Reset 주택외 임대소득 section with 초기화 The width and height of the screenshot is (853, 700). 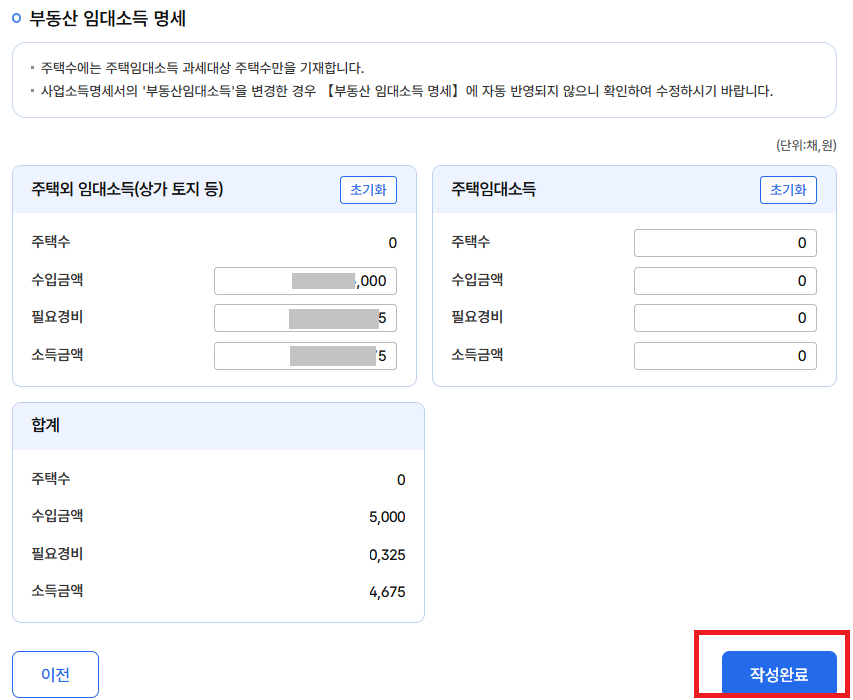tap(368, 190)
